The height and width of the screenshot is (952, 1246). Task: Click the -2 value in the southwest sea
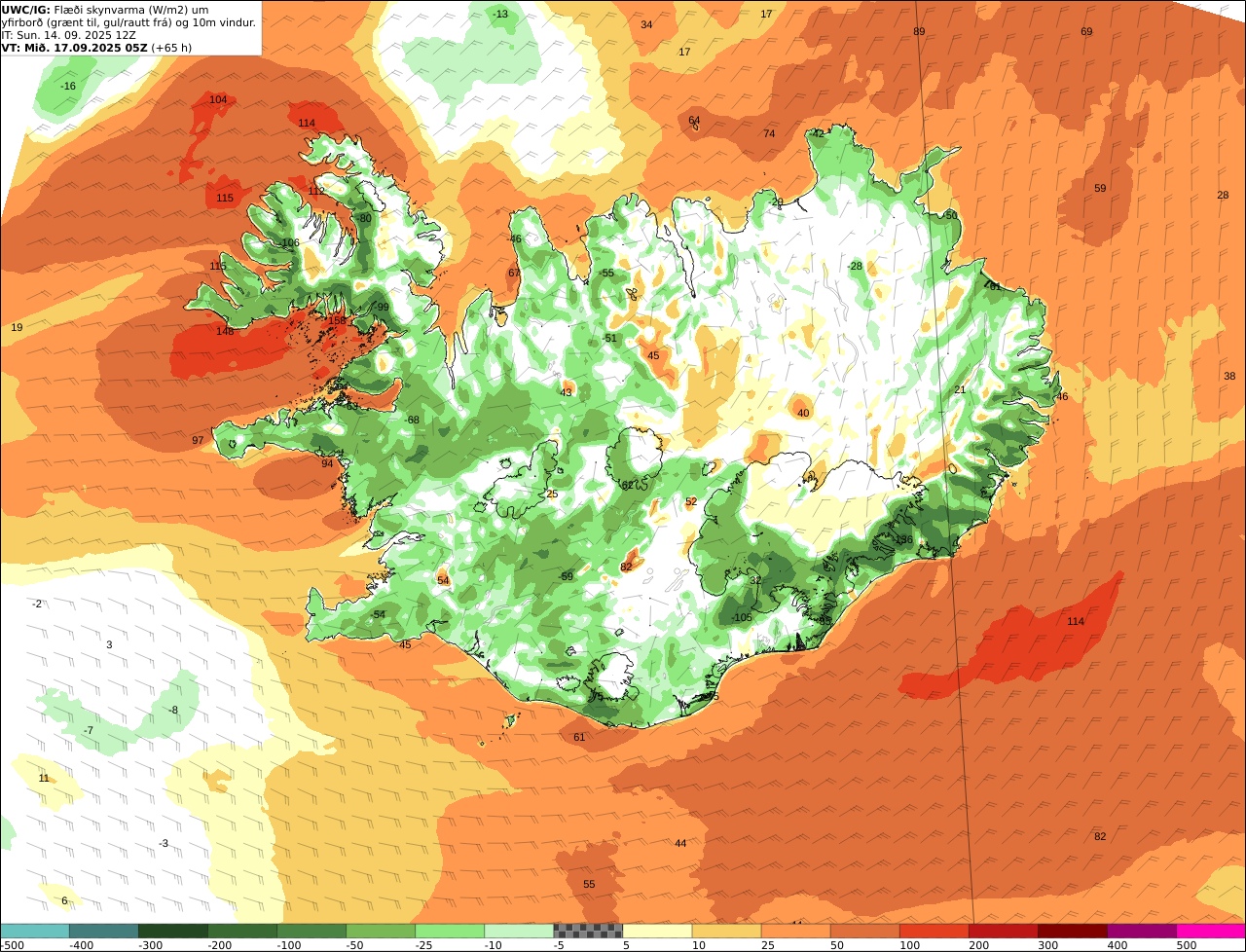pyautogui.click(x=37, y=604)
